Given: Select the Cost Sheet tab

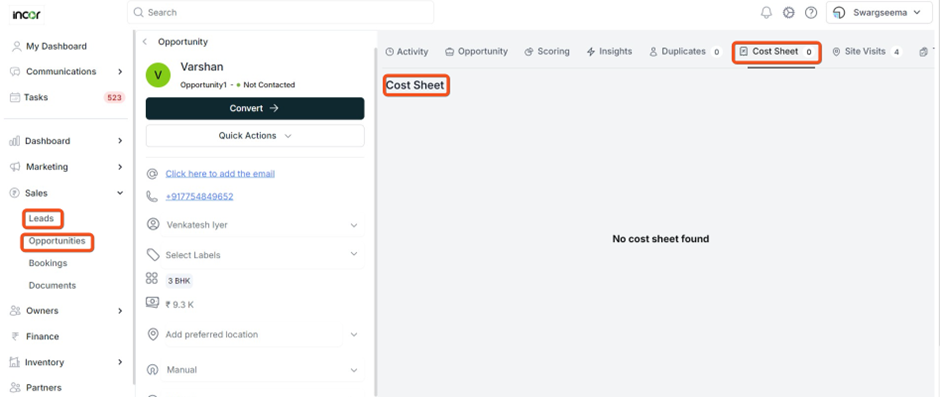Looking at the screenshot, I should [x=776, y=52].
